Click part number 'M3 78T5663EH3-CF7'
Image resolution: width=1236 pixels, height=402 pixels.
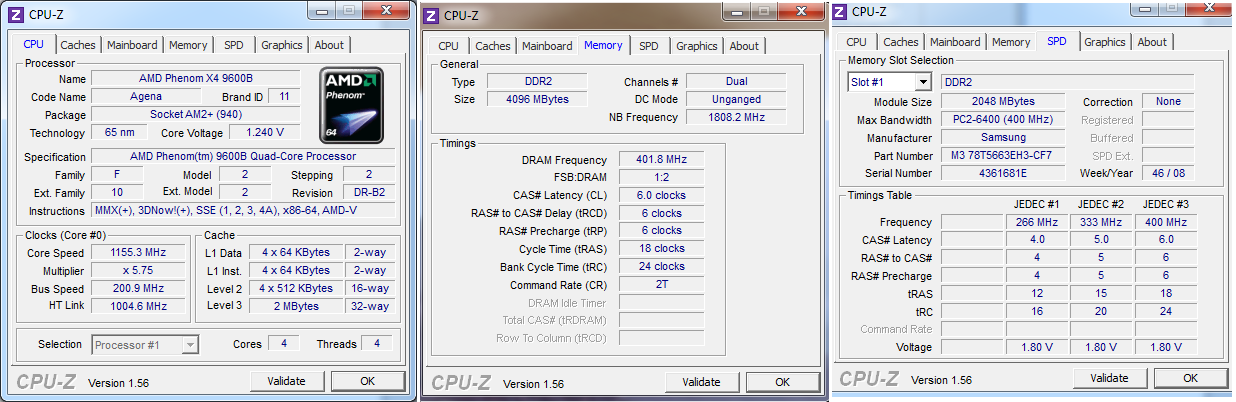point(1003,155)
